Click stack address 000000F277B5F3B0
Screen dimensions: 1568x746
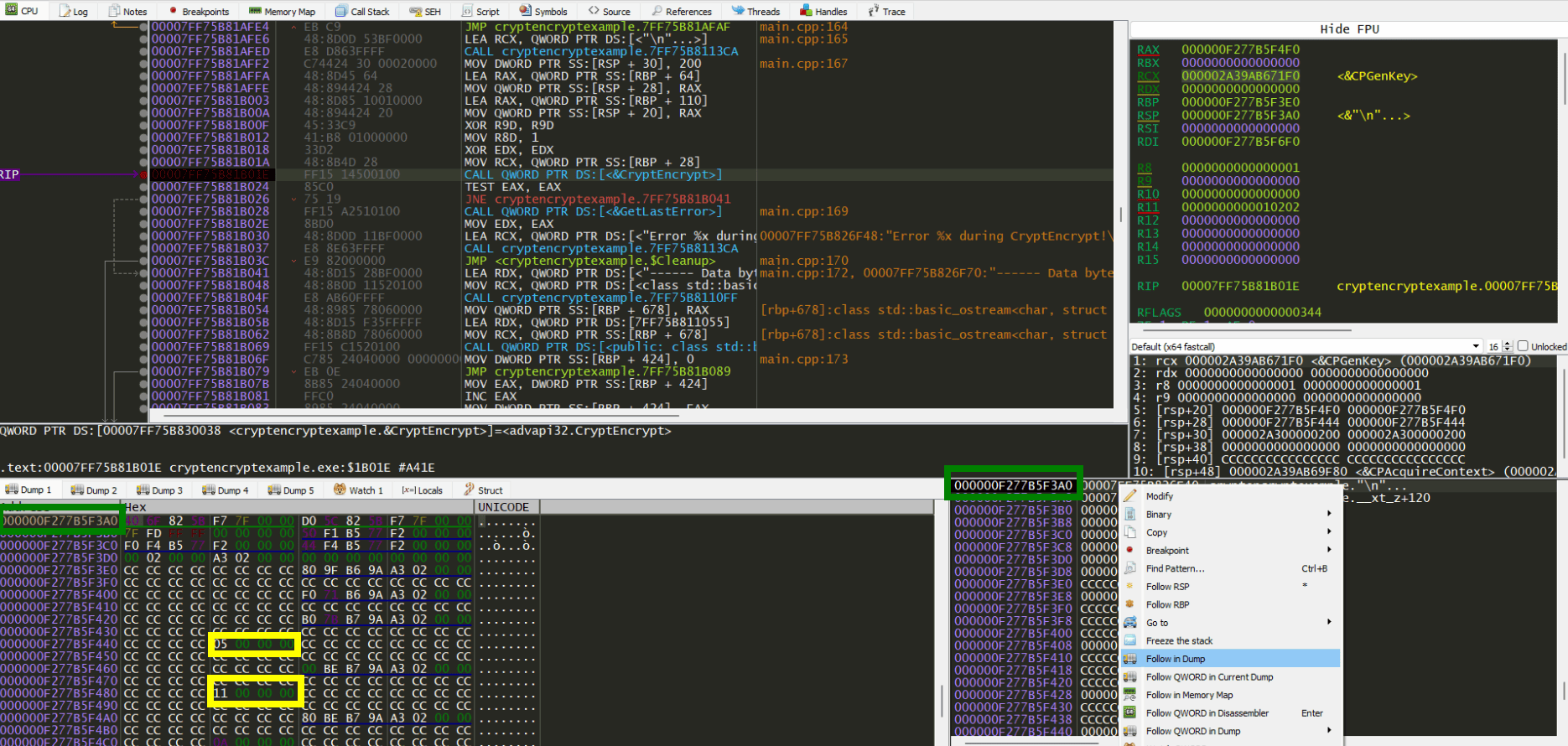pyautogui.click(x=1013, y=510)
